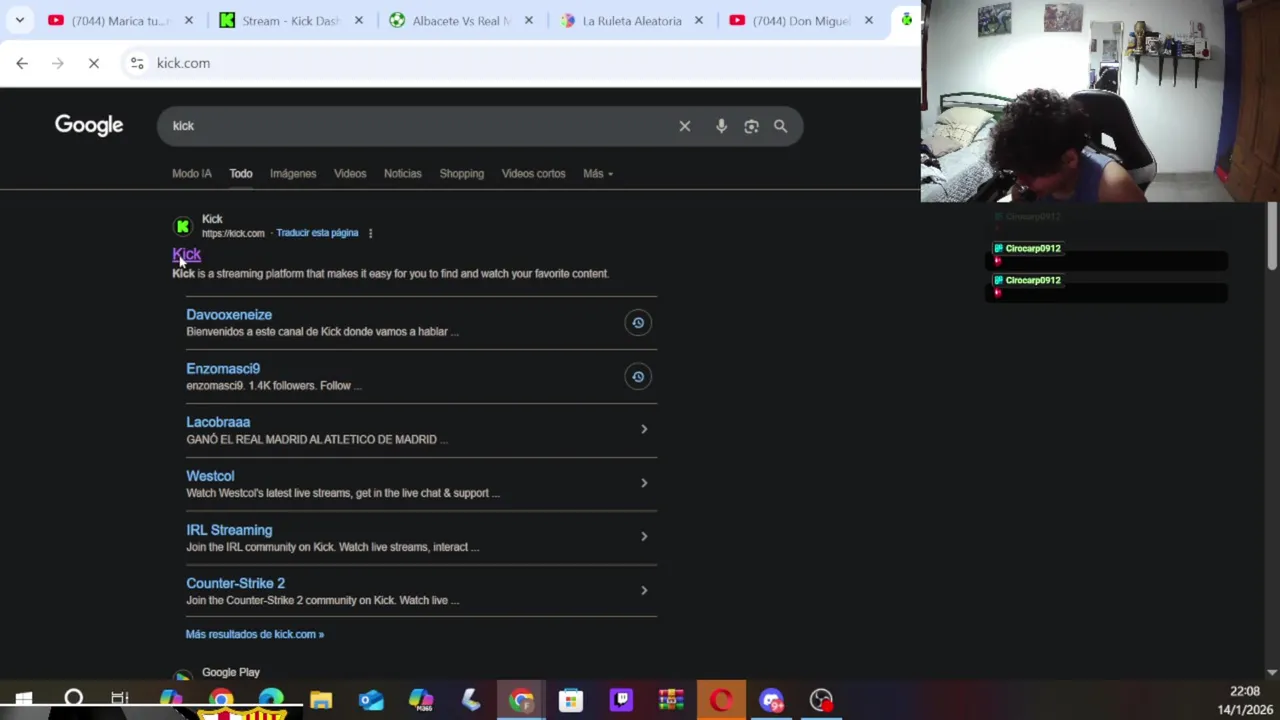Open taskbar search circle
The width and height of the screenshot is (1280, 720).
tap(73, 699)
